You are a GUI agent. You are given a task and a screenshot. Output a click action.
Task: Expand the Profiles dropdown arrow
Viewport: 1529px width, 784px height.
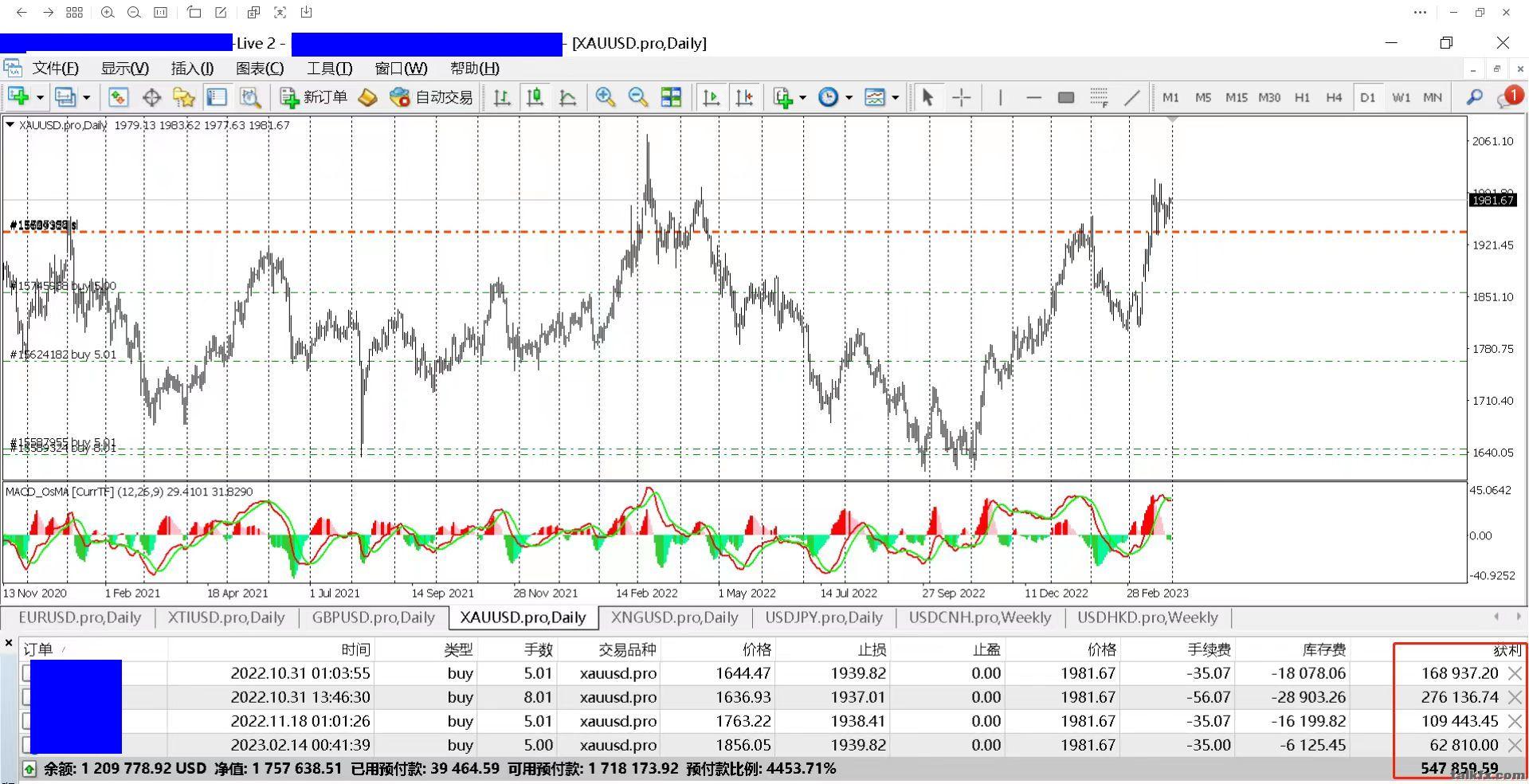(86, 97)
